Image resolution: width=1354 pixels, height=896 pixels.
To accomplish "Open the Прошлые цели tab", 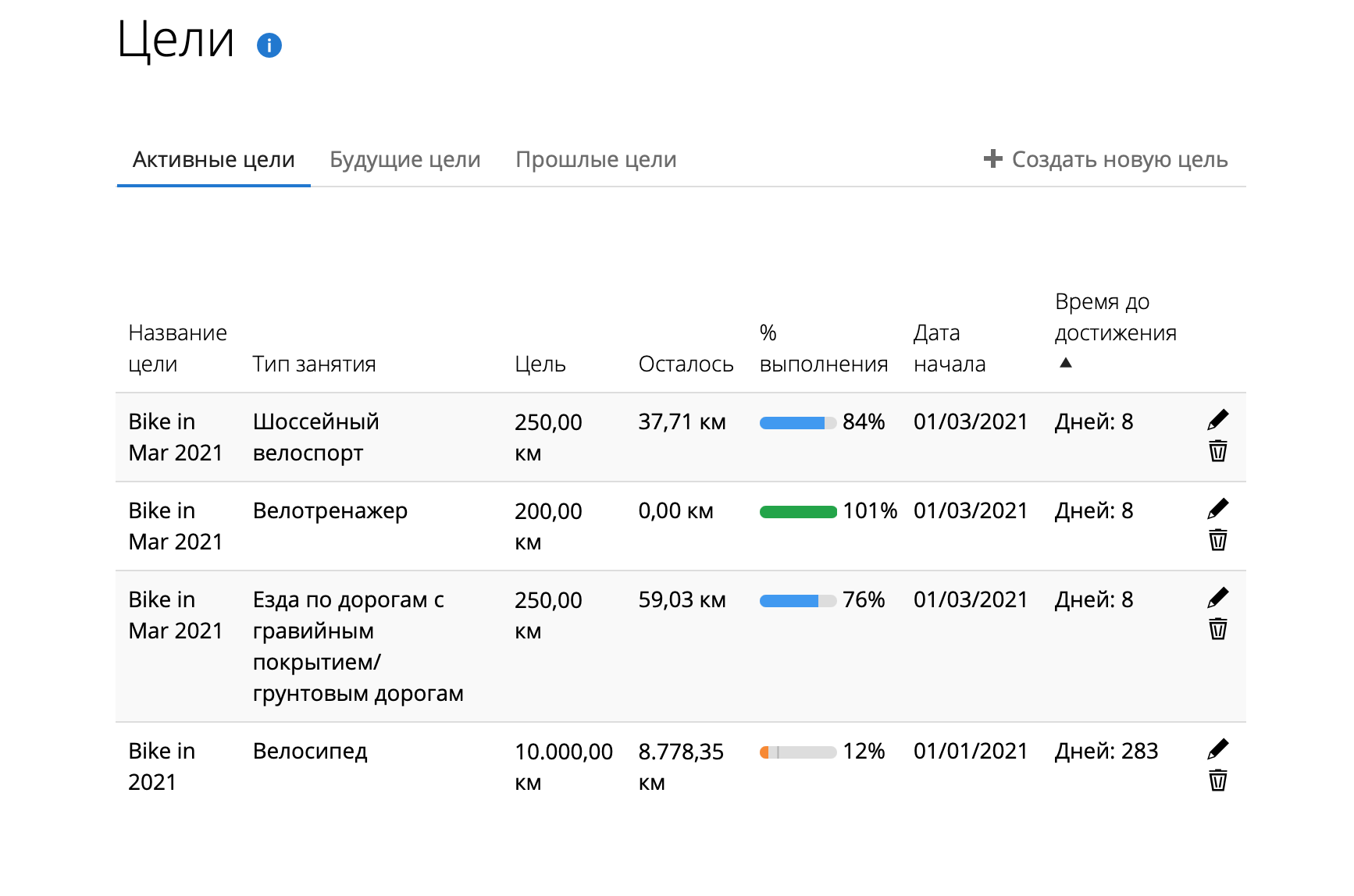I will tap(596, 160).
